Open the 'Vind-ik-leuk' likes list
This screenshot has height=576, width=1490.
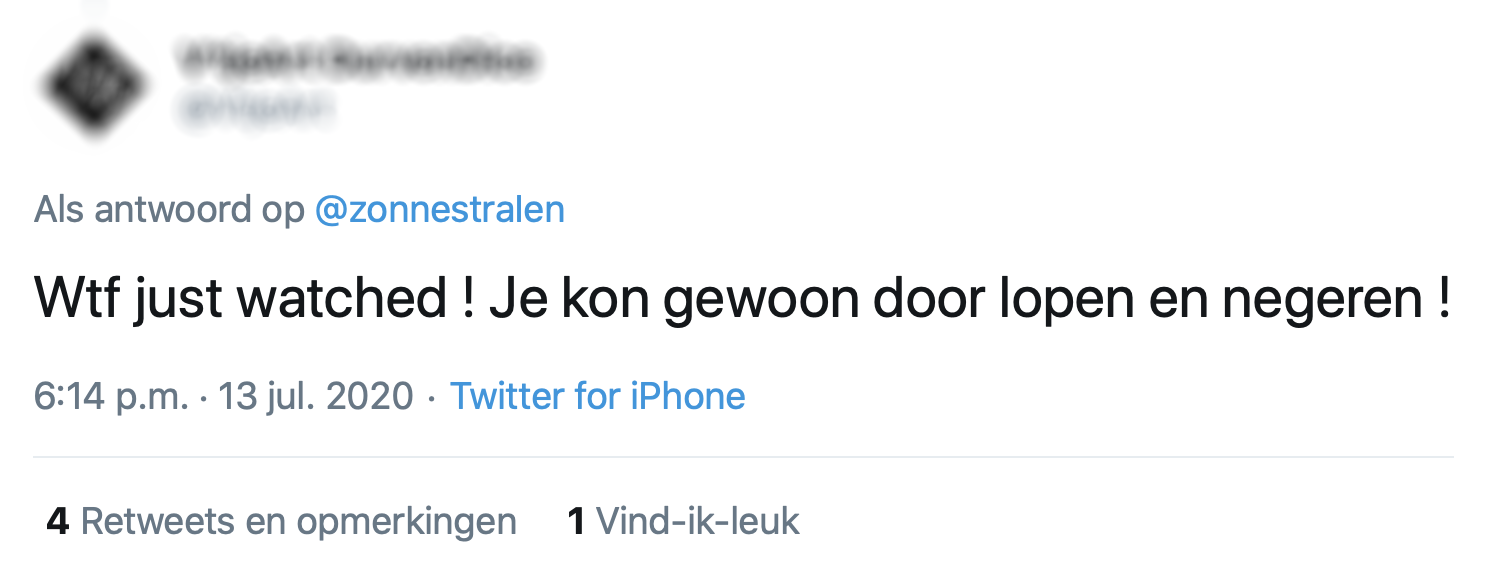(698, 521)
